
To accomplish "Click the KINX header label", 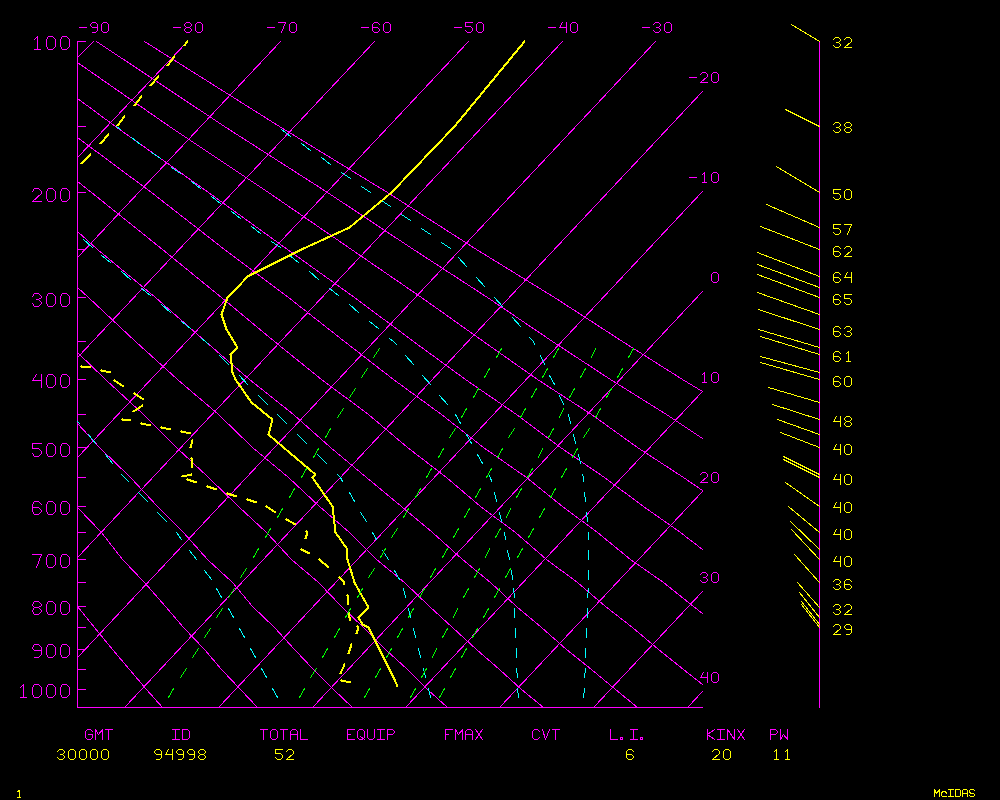I will (727, 735).
